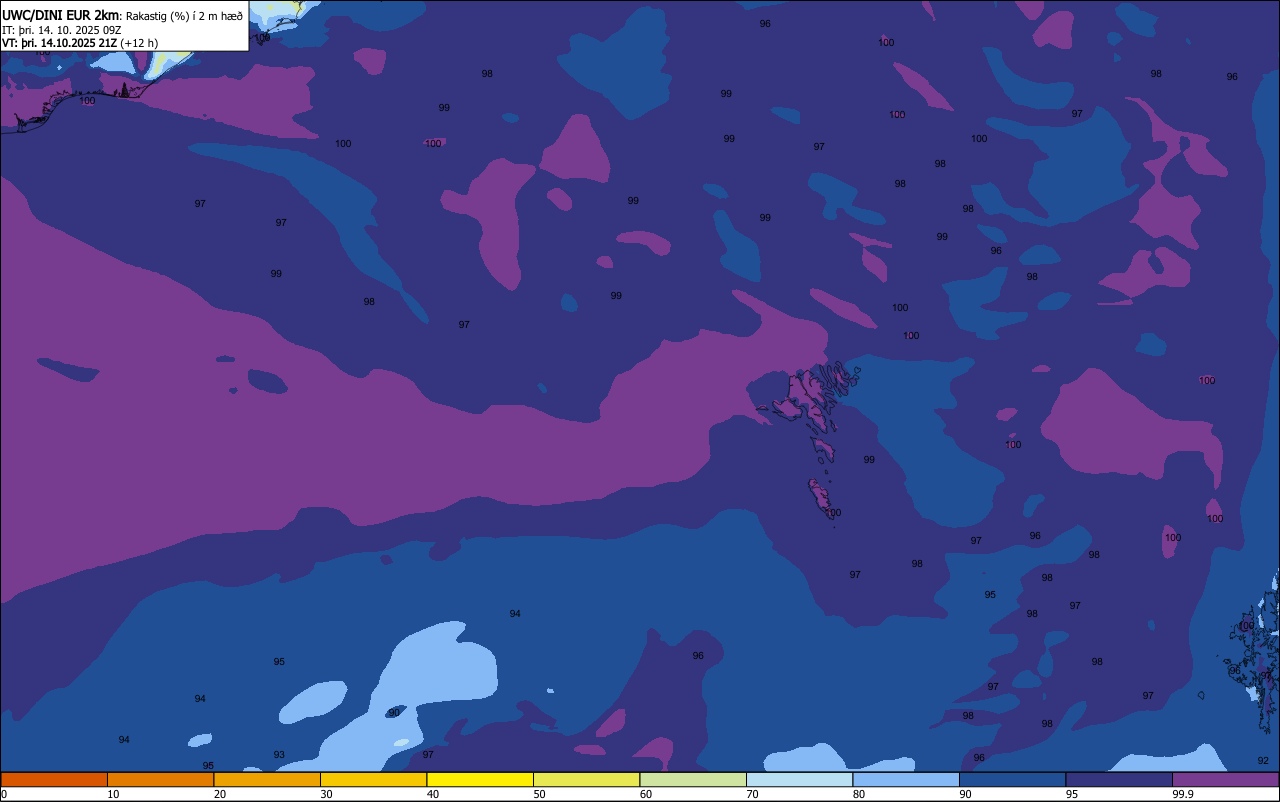Click the "10" legend scale label
Screen dimensions: 1280x802
(x=113, y=794)
